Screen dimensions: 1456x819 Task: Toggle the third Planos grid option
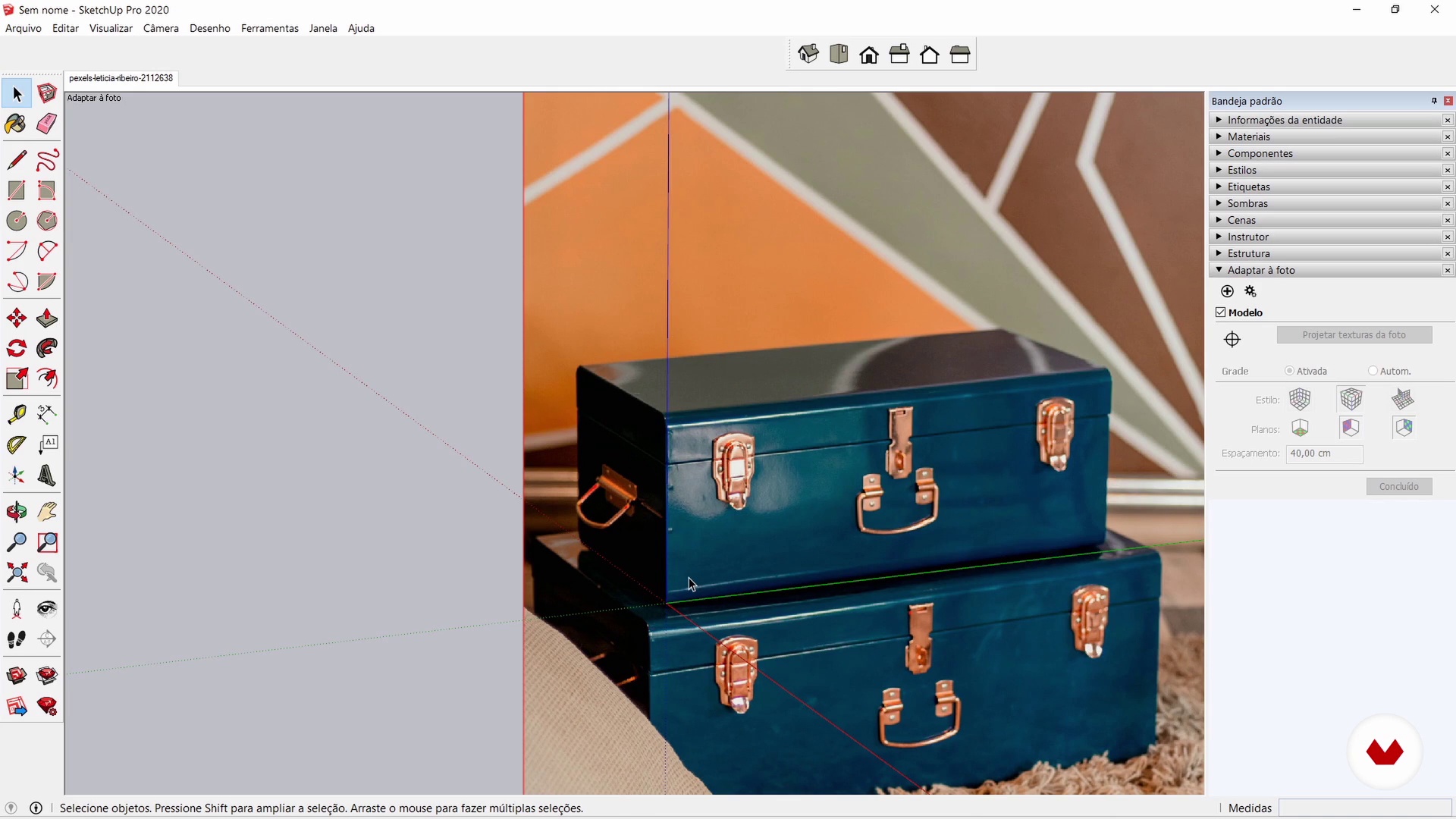pos(1403,428)
